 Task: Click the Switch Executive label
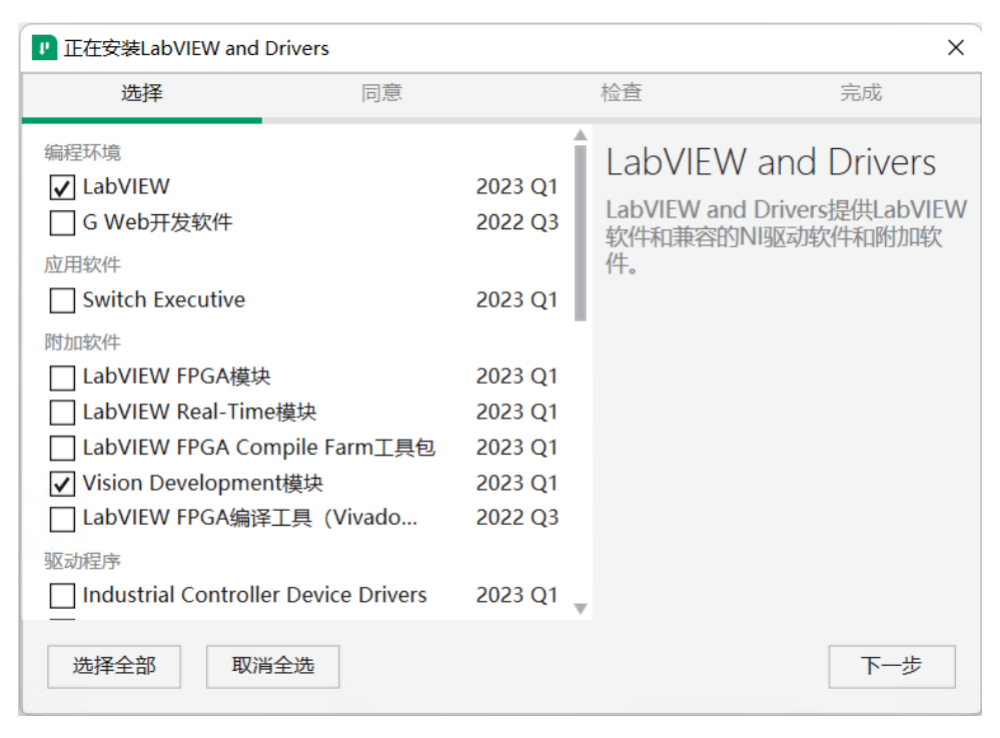coord(164,300)
